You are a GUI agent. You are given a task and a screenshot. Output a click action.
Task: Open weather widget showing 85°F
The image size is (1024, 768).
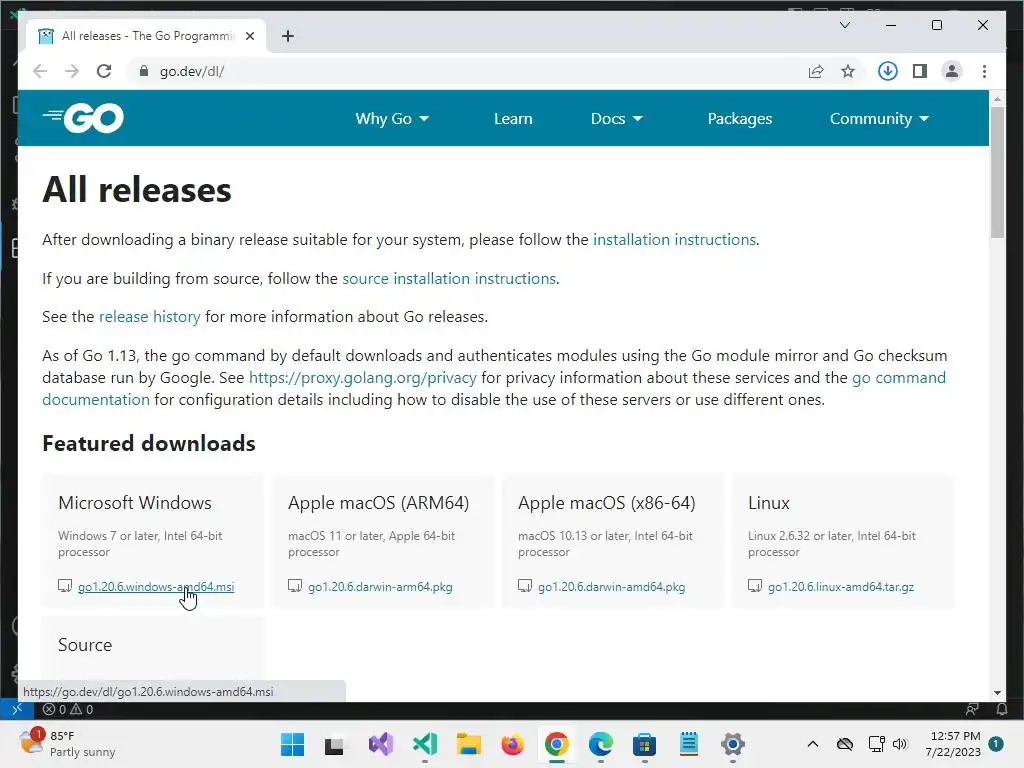(x=67, y=744)
